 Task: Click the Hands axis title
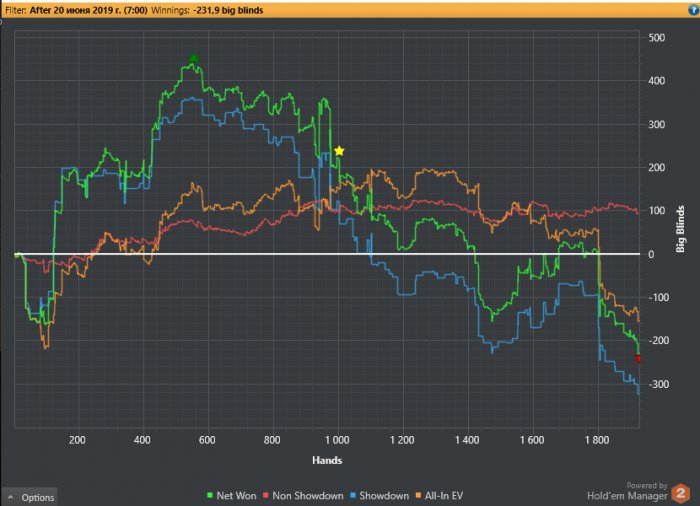point(326,461)
